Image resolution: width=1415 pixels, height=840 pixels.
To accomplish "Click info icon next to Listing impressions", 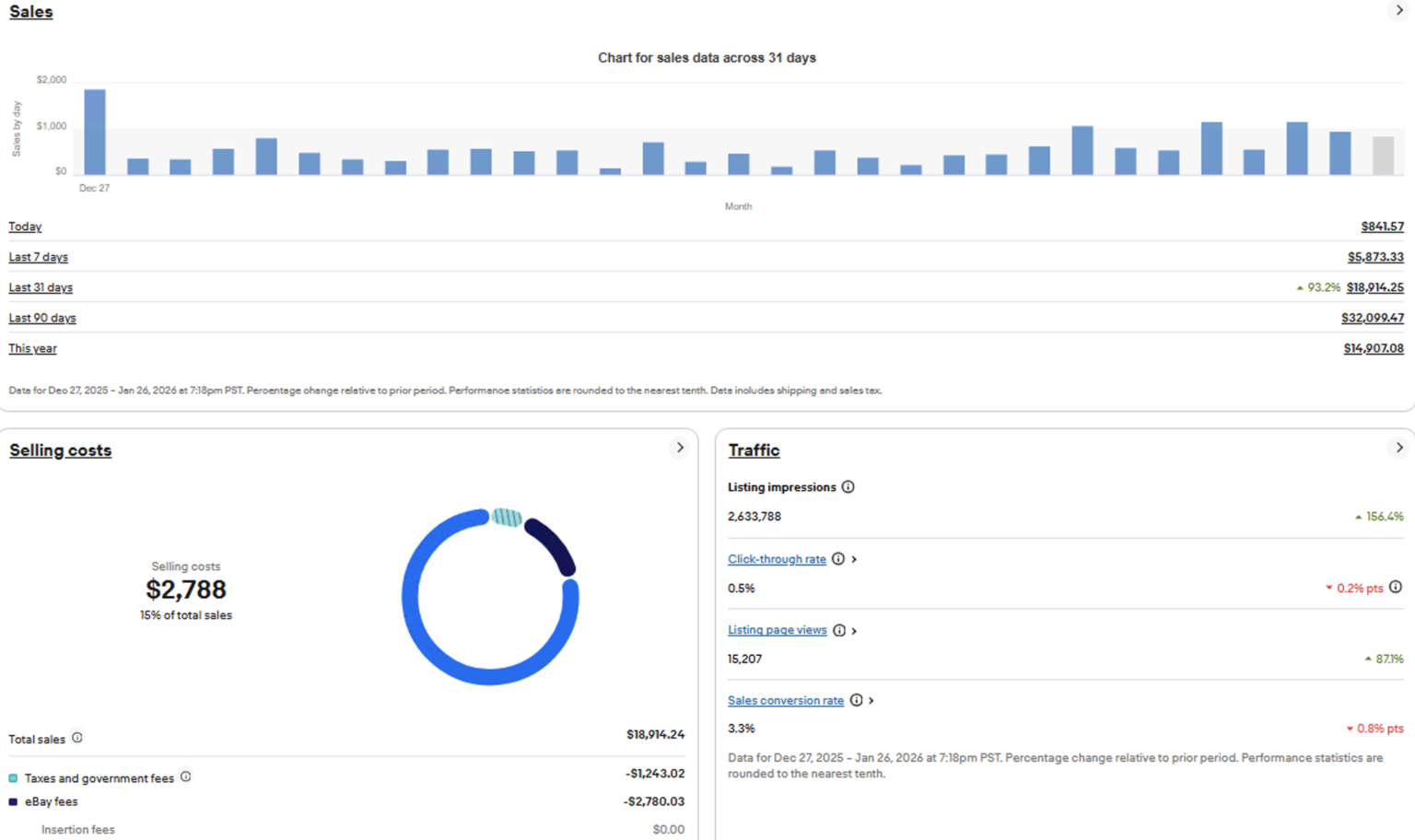I will pyautogui.click(x=848, y=487).
